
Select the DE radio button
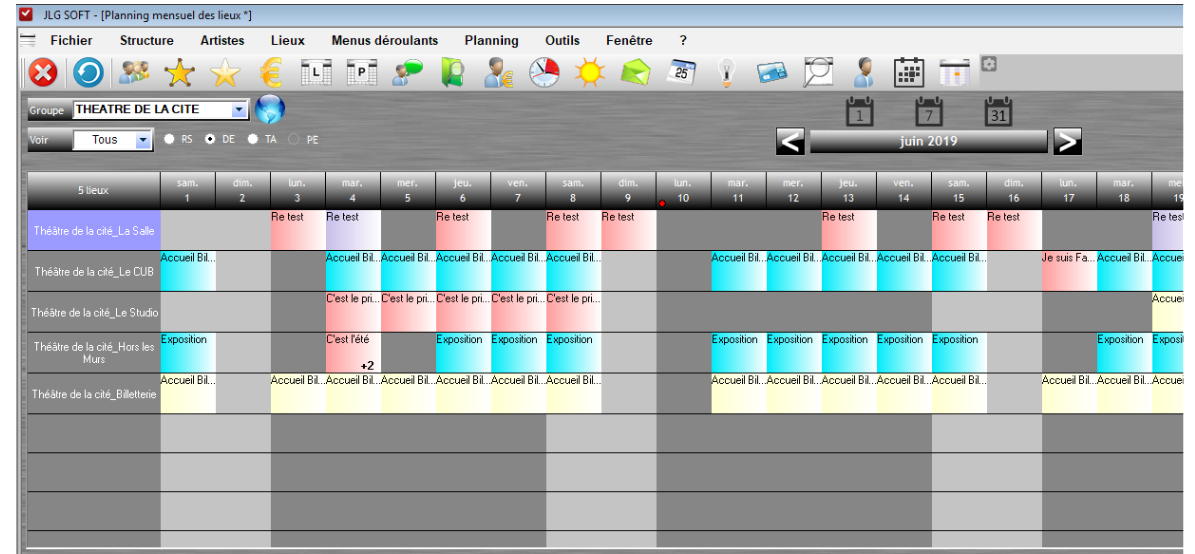(x=210, y=140)
